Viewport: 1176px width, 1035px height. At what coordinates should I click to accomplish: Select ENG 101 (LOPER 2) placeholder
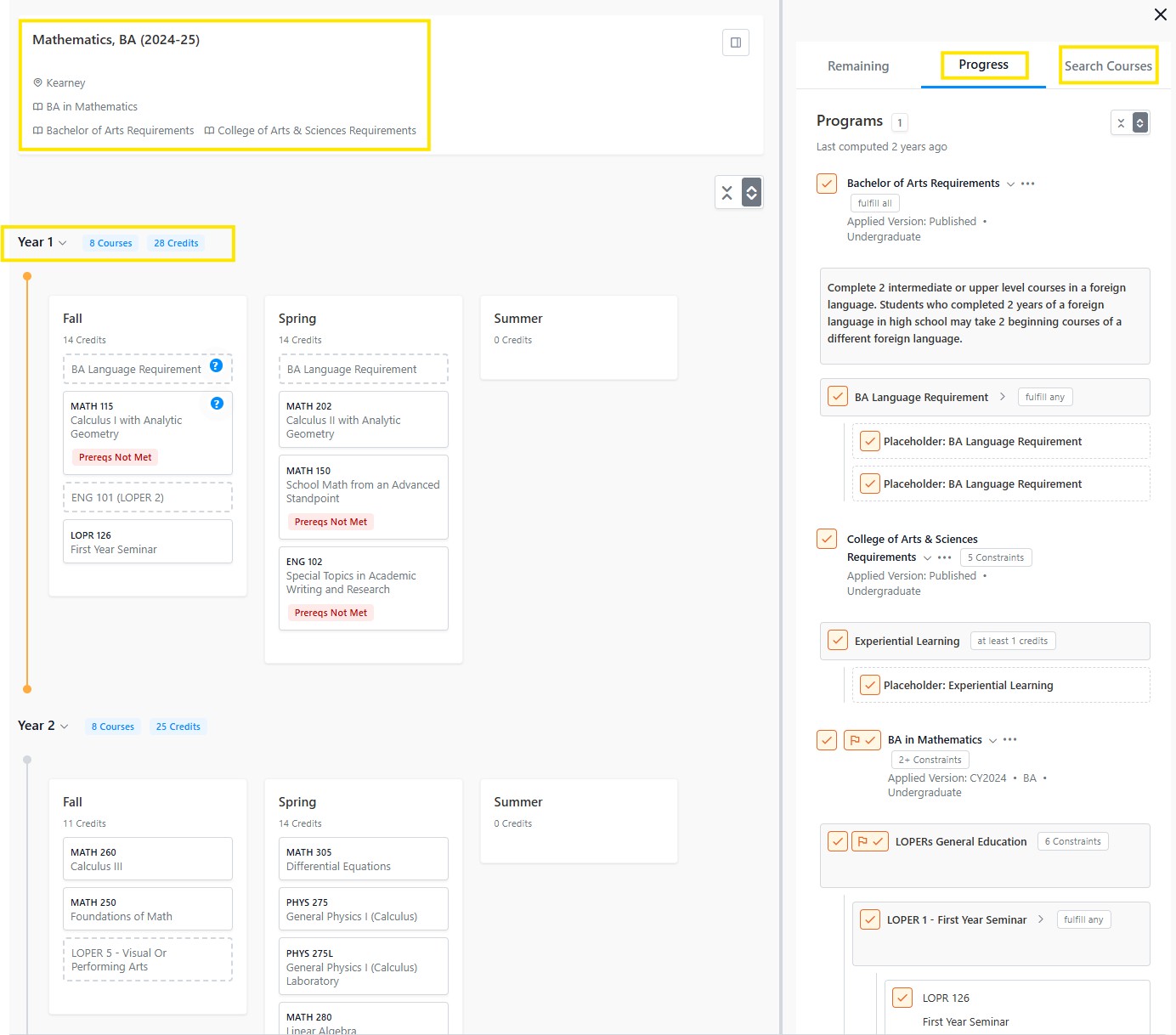pos(148,497)
